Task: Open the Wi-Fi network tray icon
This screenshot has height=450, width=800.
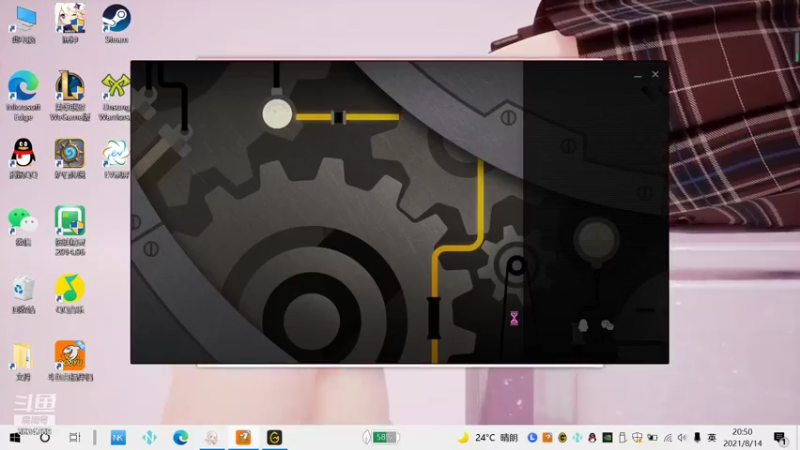Action: tap(667, 438)
